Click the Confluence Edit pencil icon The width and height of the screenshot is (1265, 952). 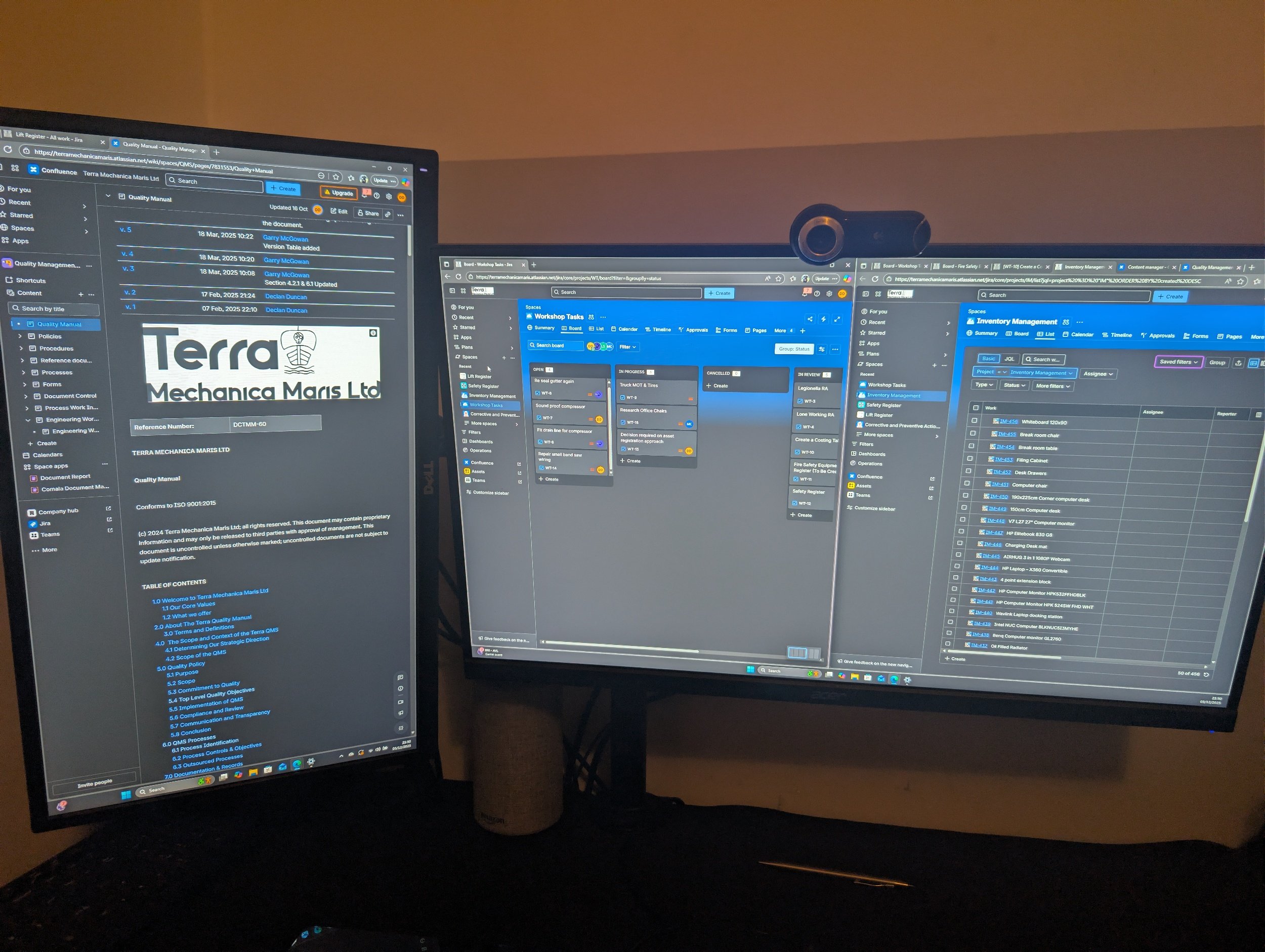tap(333, 211)
